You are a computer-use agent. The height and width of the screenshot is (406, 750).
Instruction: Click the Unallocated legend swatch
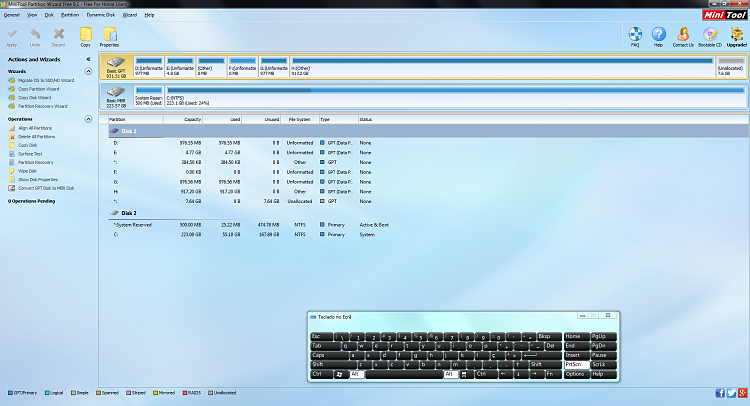point(210,393)
